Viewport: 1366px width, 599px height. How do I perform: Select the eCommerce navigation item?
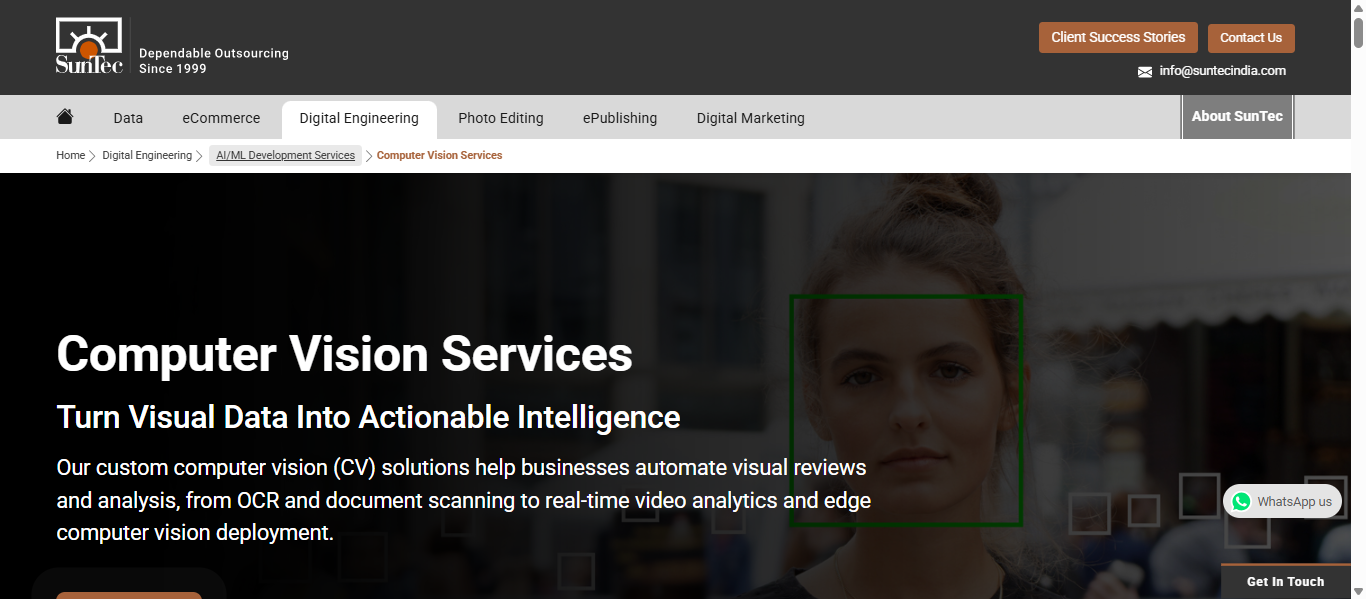[221, 118]
